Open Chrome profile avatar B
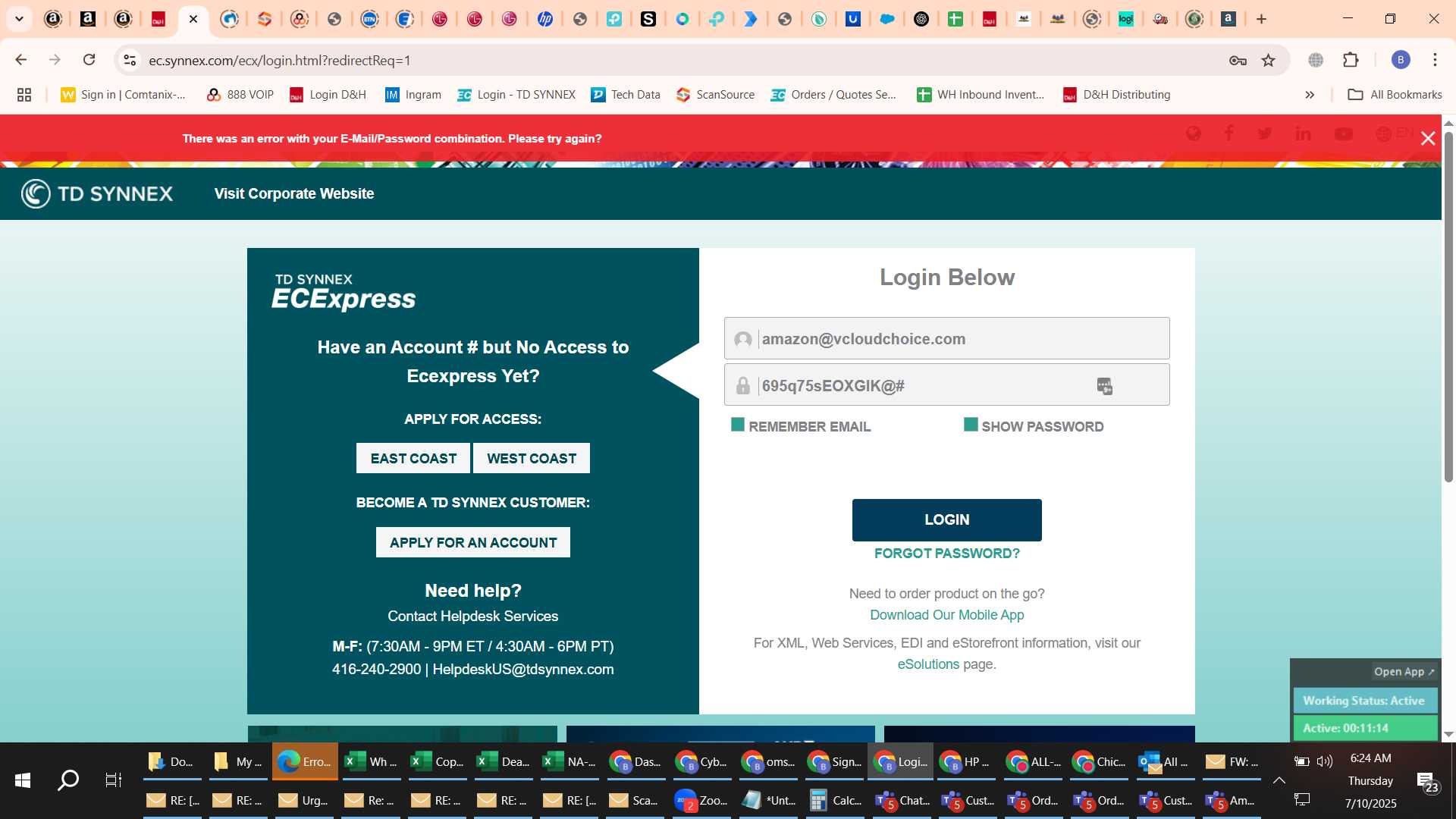 [1401, 60]
